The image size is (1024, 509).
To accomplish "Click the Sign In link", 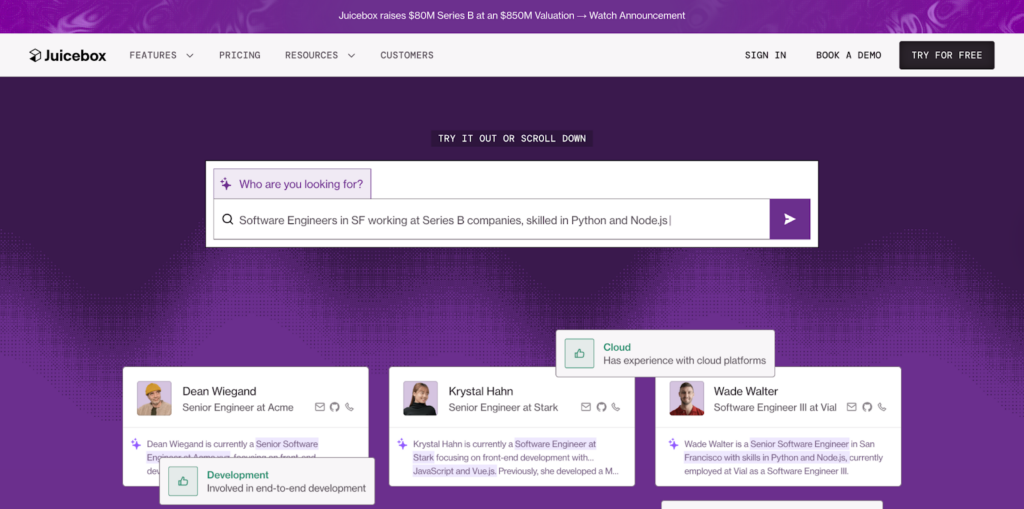I will (x=765, y=56).
